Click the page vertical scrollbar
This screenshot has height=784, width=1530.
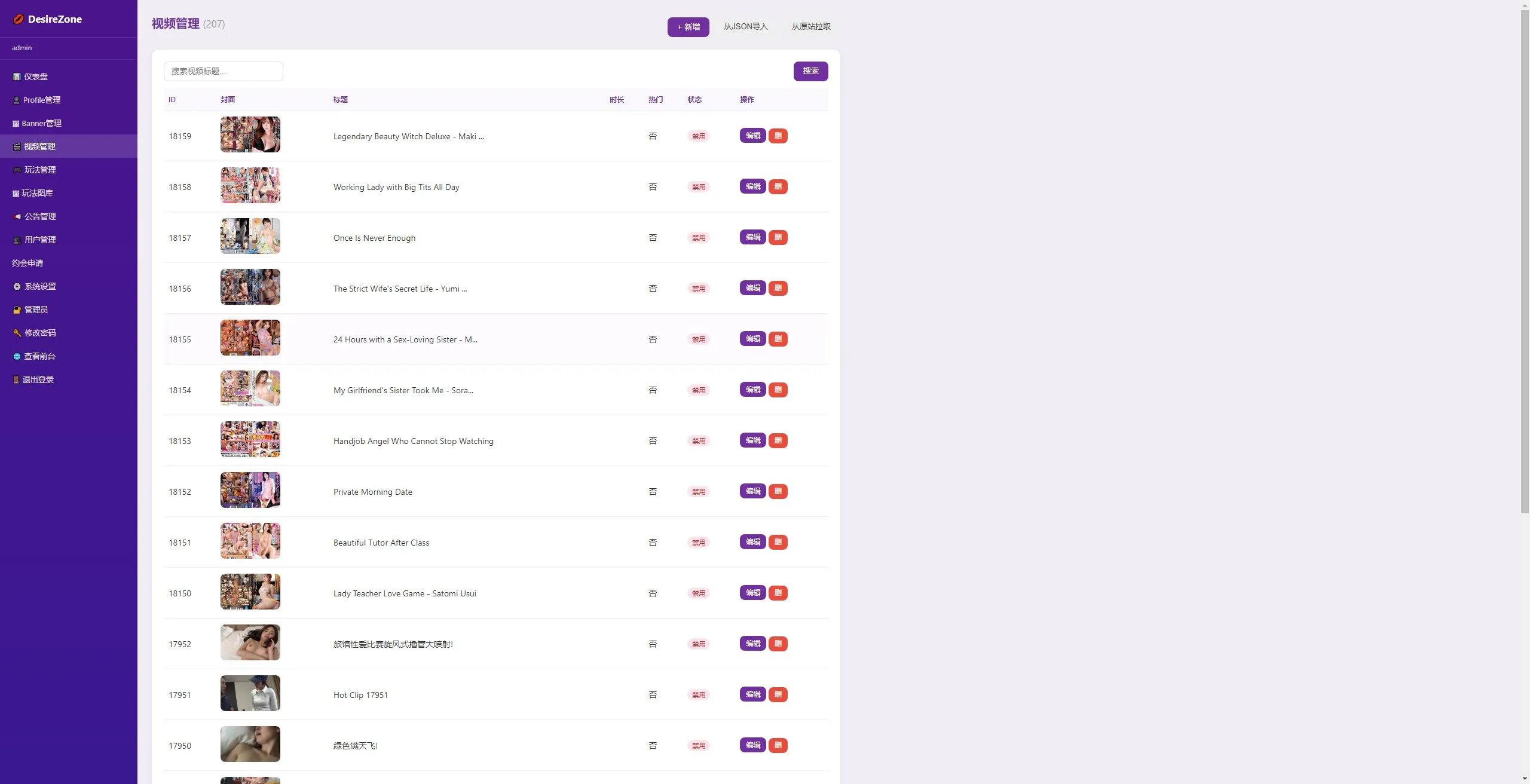tap(1525, 261)
